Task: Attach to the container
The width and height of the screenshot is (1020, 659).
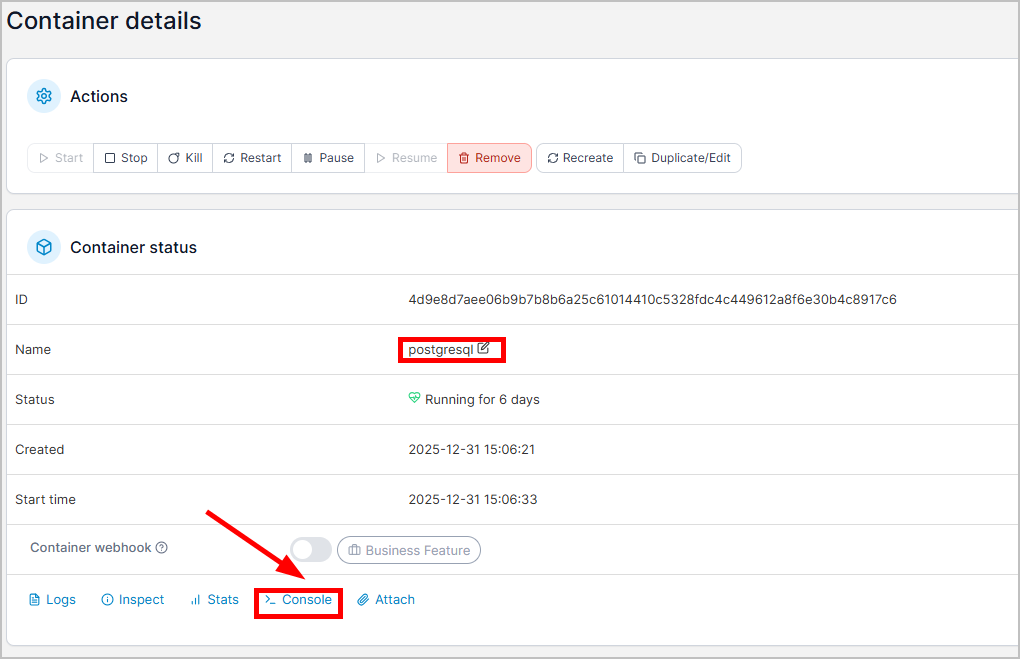Action: coord(386,600)
